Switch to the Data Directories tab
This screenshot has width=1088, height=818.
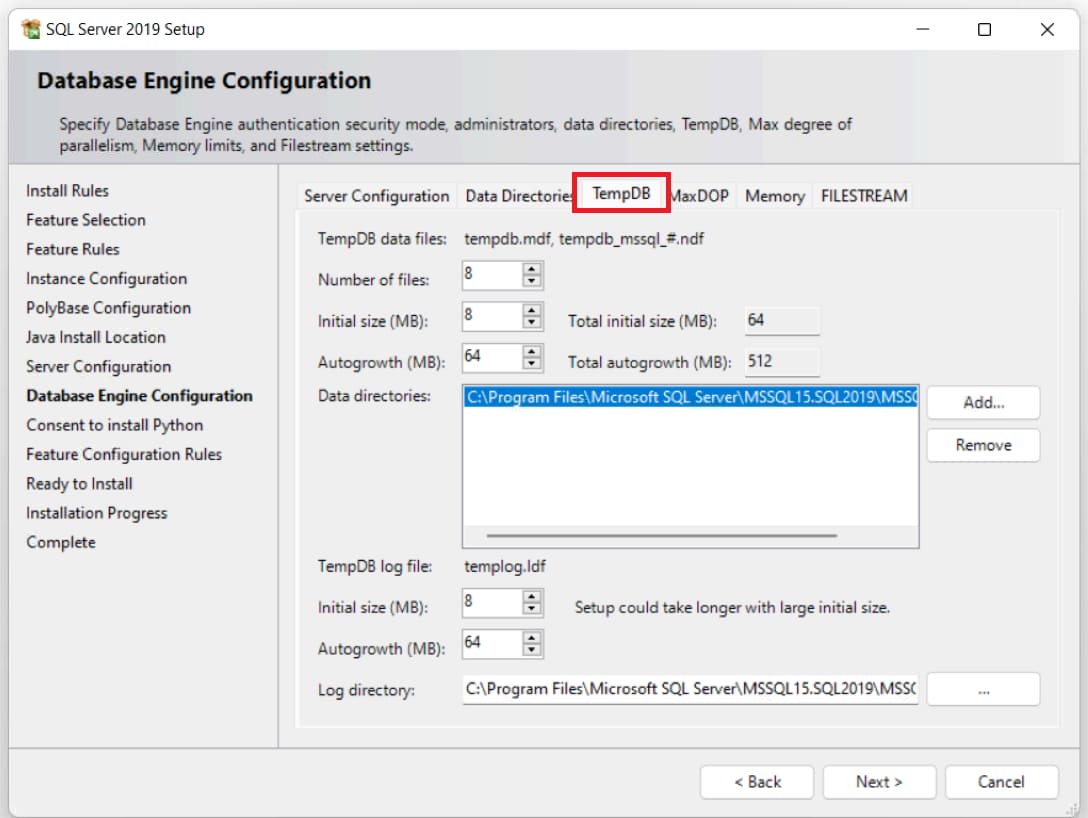(518, 196)
